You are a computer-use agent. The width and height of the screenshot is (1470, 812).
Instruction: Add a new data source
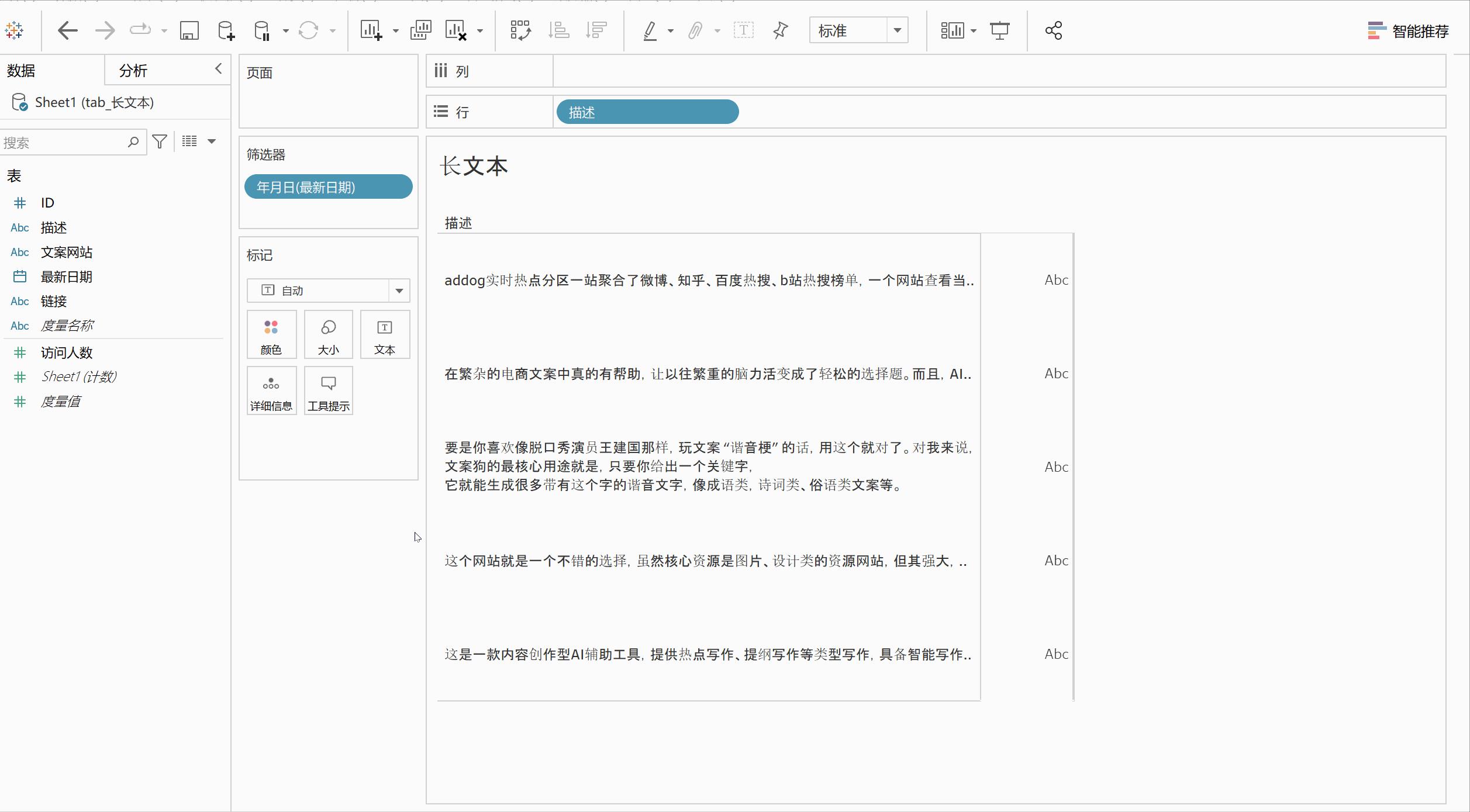226,30
